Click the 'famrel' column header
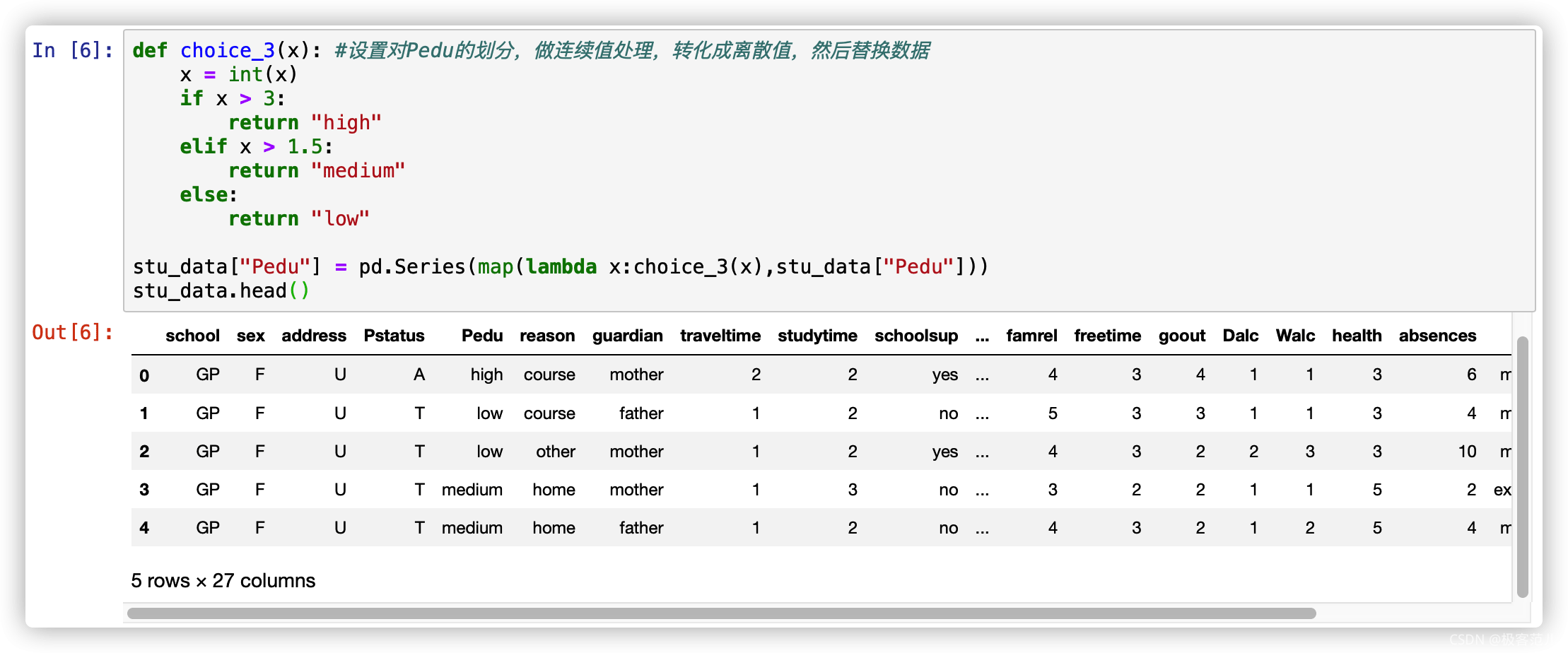 tap(1031, 336)
